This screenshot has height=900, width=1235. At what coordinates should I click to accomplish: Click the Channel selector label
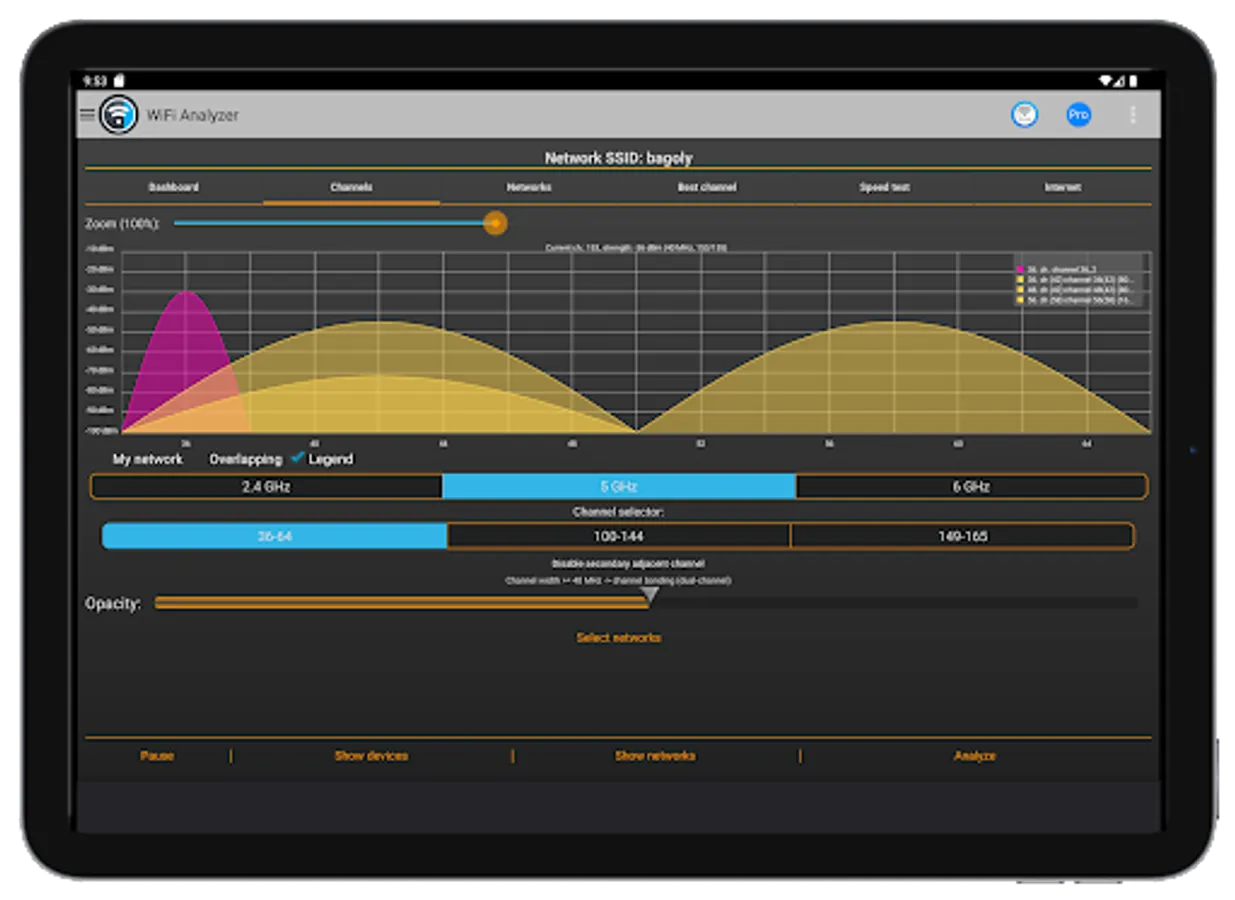tap(618, 512)
